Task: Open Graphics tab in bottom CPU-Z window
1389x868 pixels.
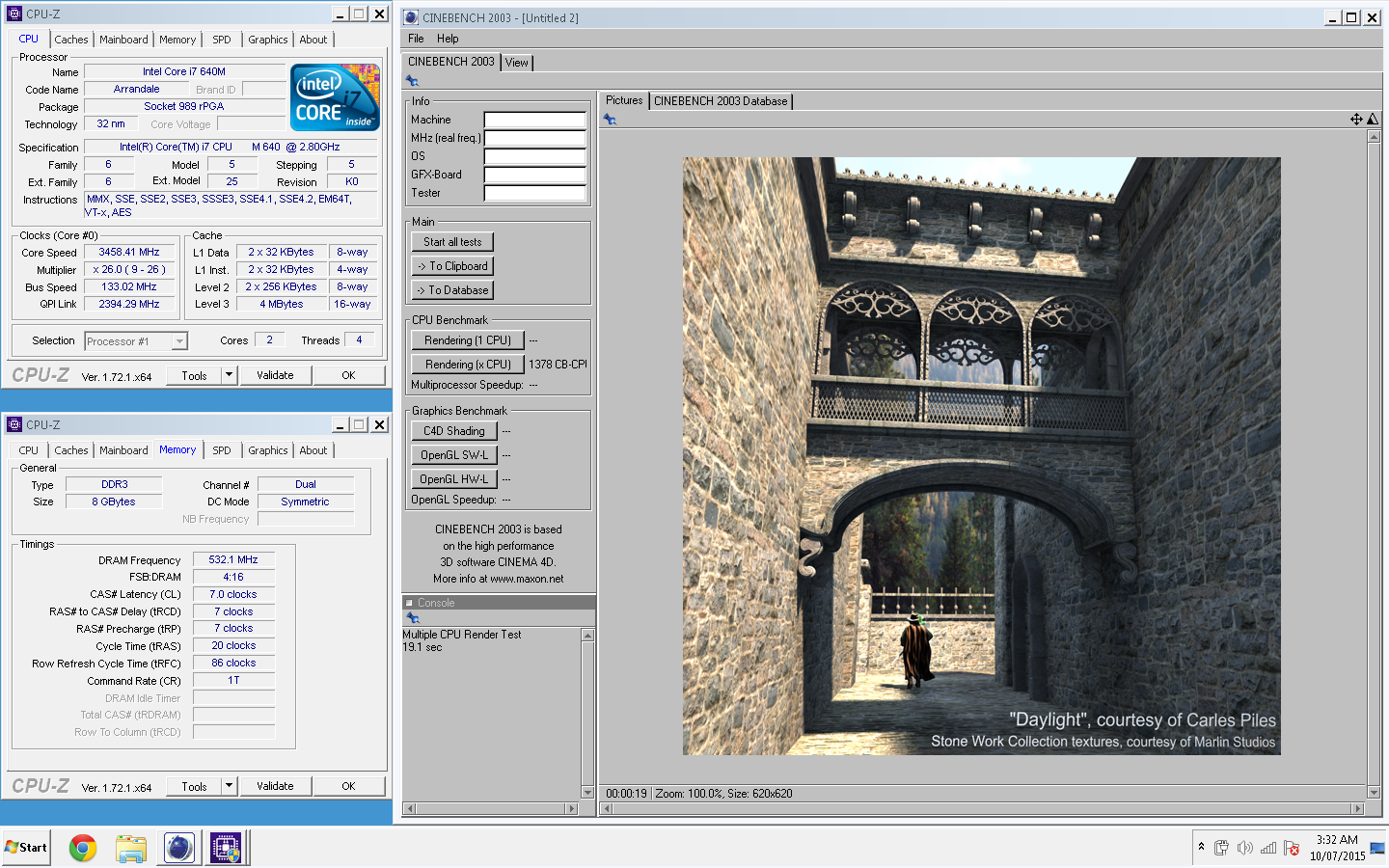Action: click(268, 450)
